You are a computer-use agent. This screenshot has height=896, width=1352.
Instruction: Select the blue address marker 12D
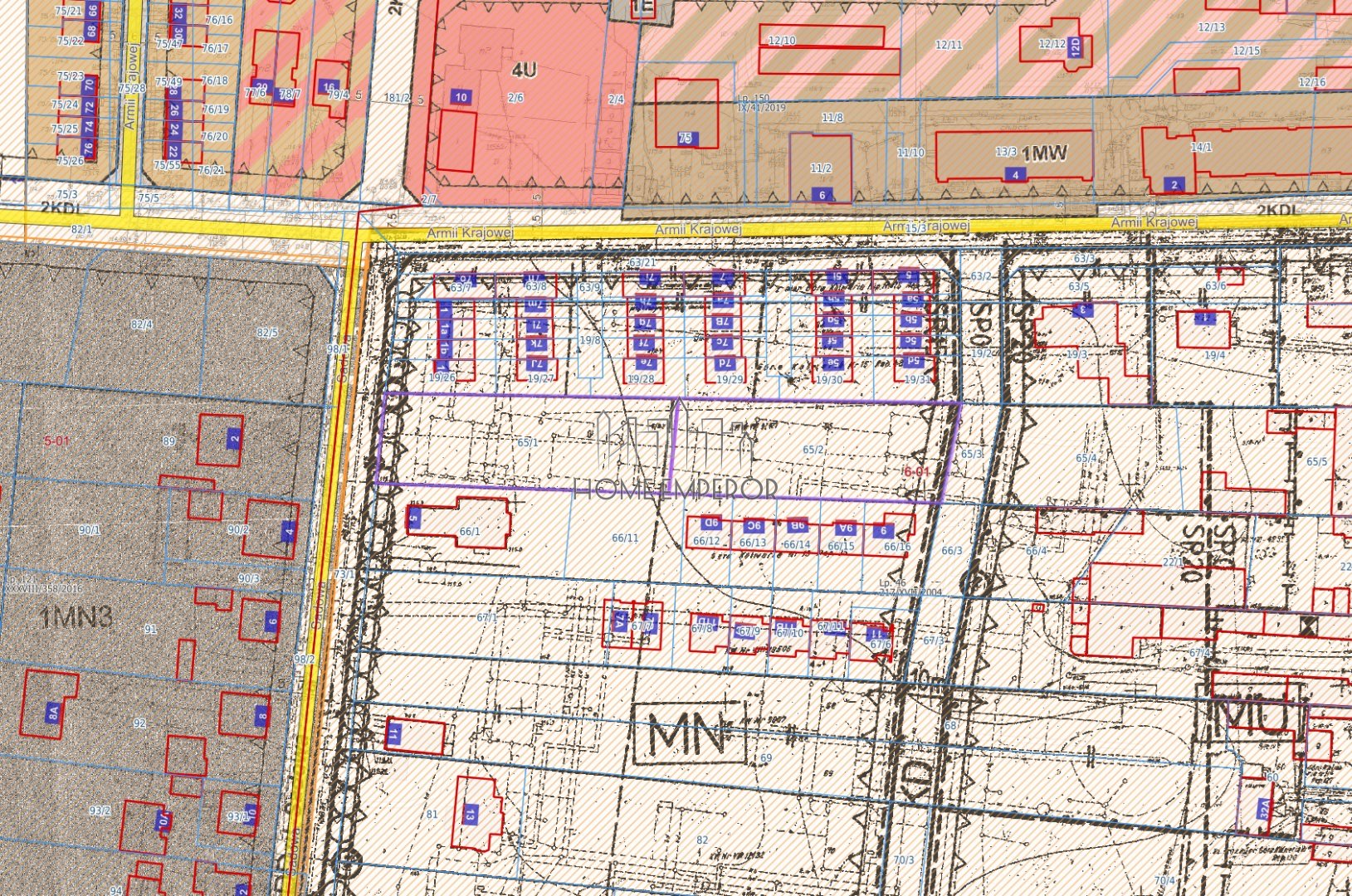coord(1076,46)
